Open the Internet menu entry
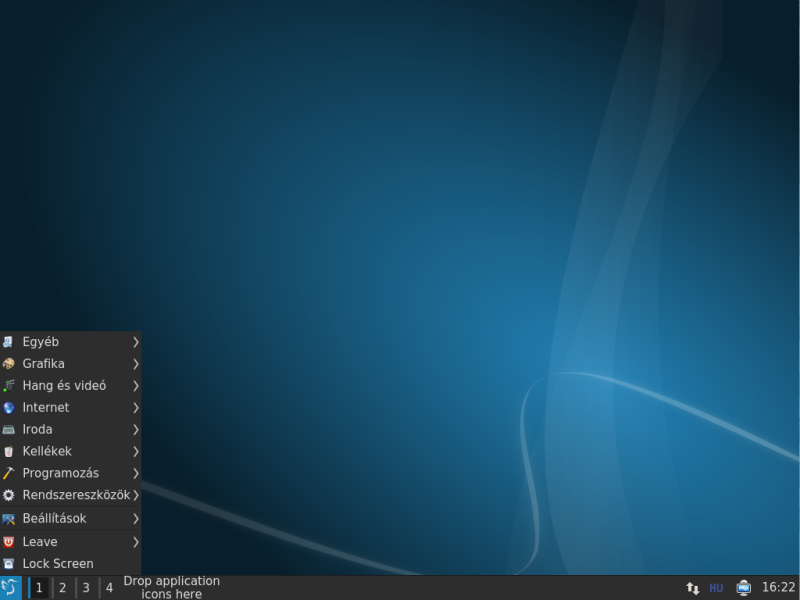Image resolution: width=800 pixels, height=600 pixels. point(70,408)
